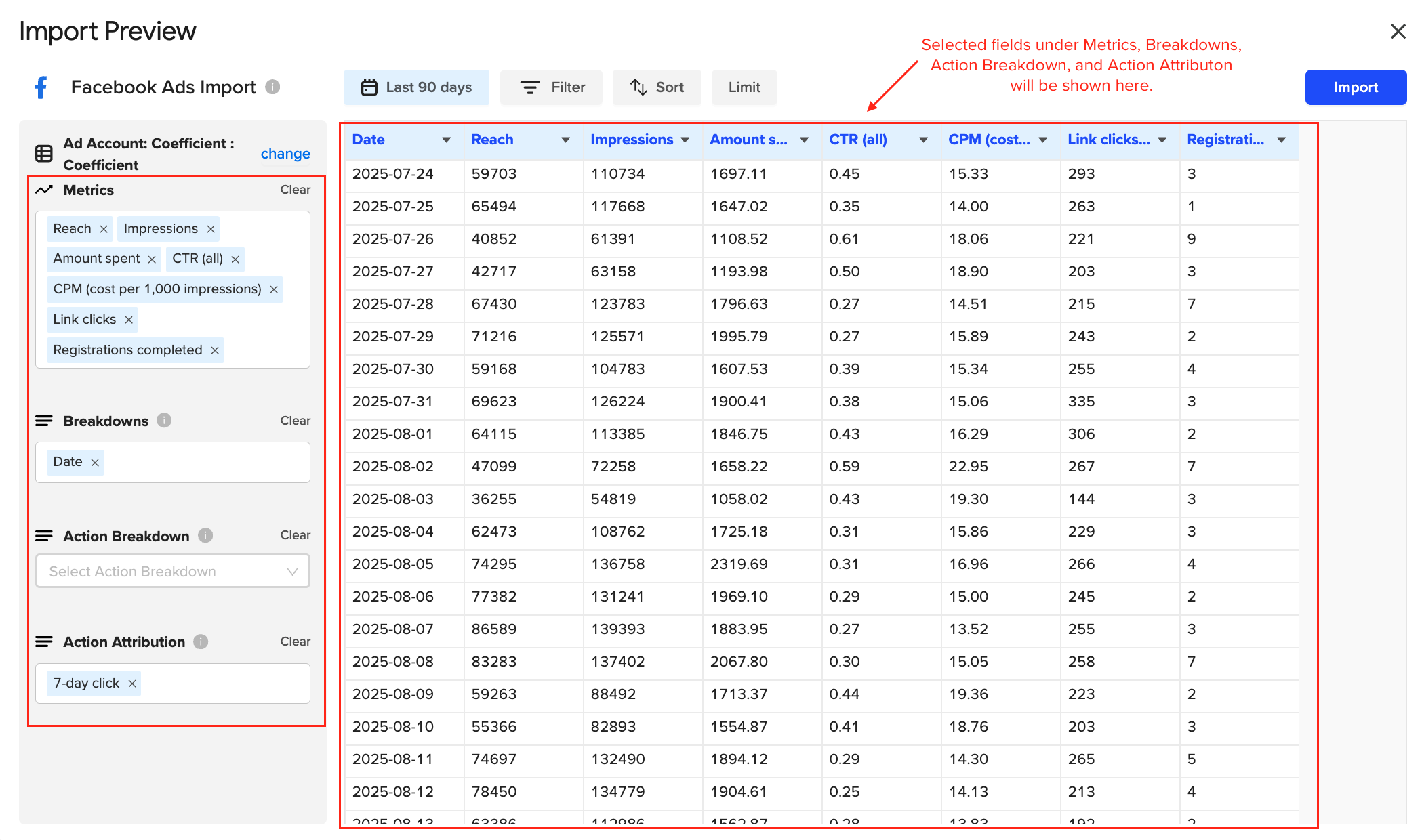Remove the 7-day click attribution chip

click(131, 683)
